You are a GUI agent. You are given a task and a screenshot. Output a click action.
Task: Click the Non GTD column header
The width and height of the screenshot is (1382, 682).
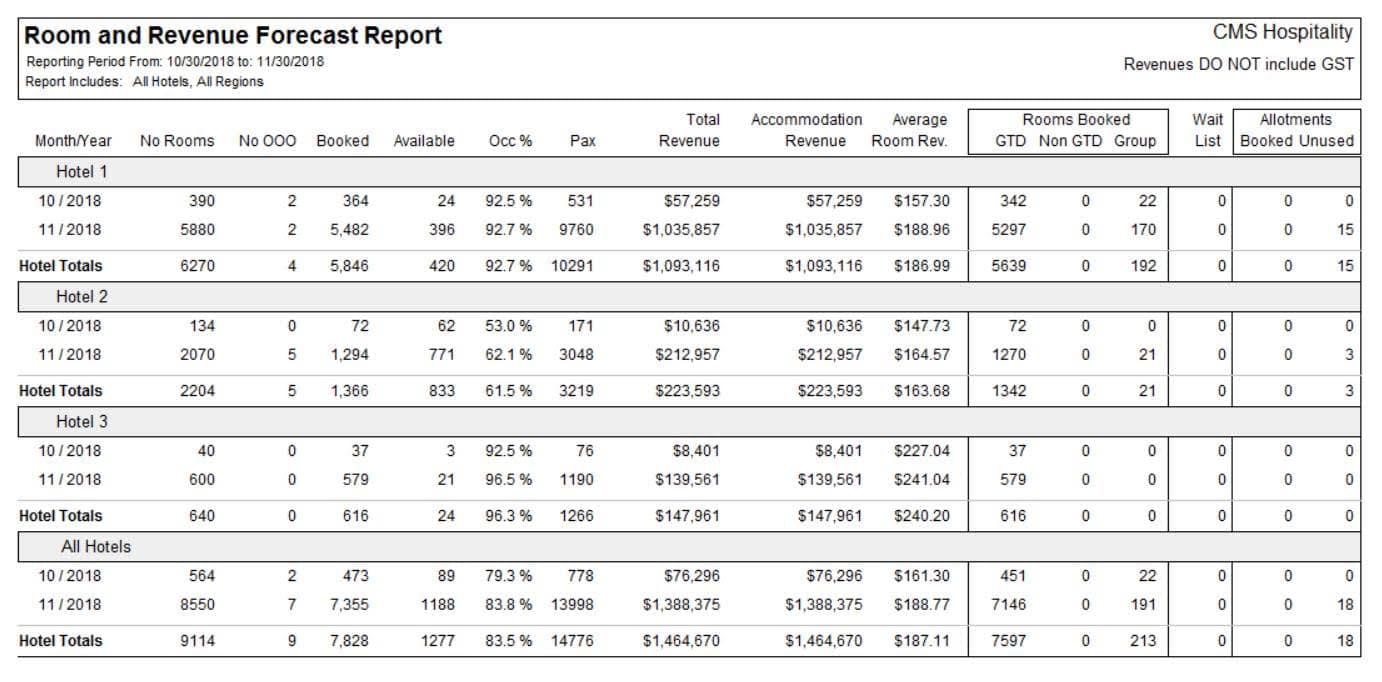click(x=1068, y=141)
